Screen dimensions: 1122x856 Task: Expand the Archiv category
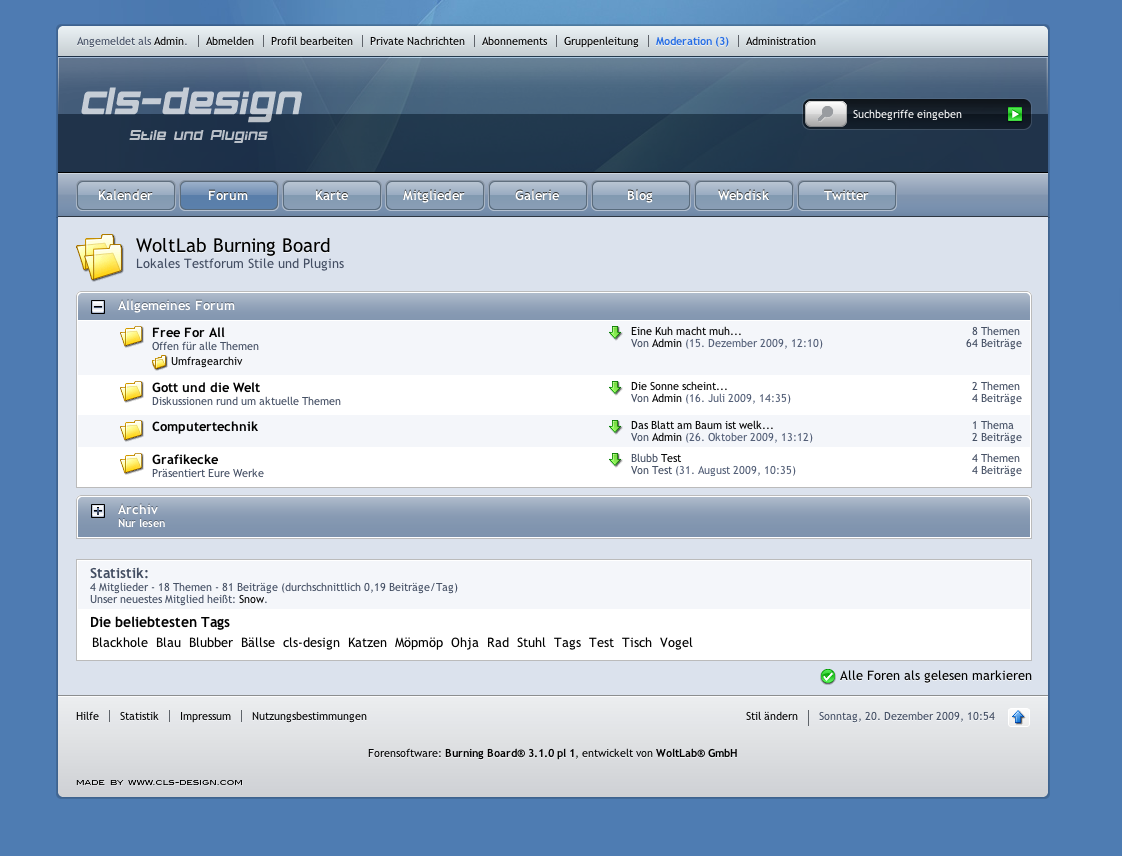[98, 511]
